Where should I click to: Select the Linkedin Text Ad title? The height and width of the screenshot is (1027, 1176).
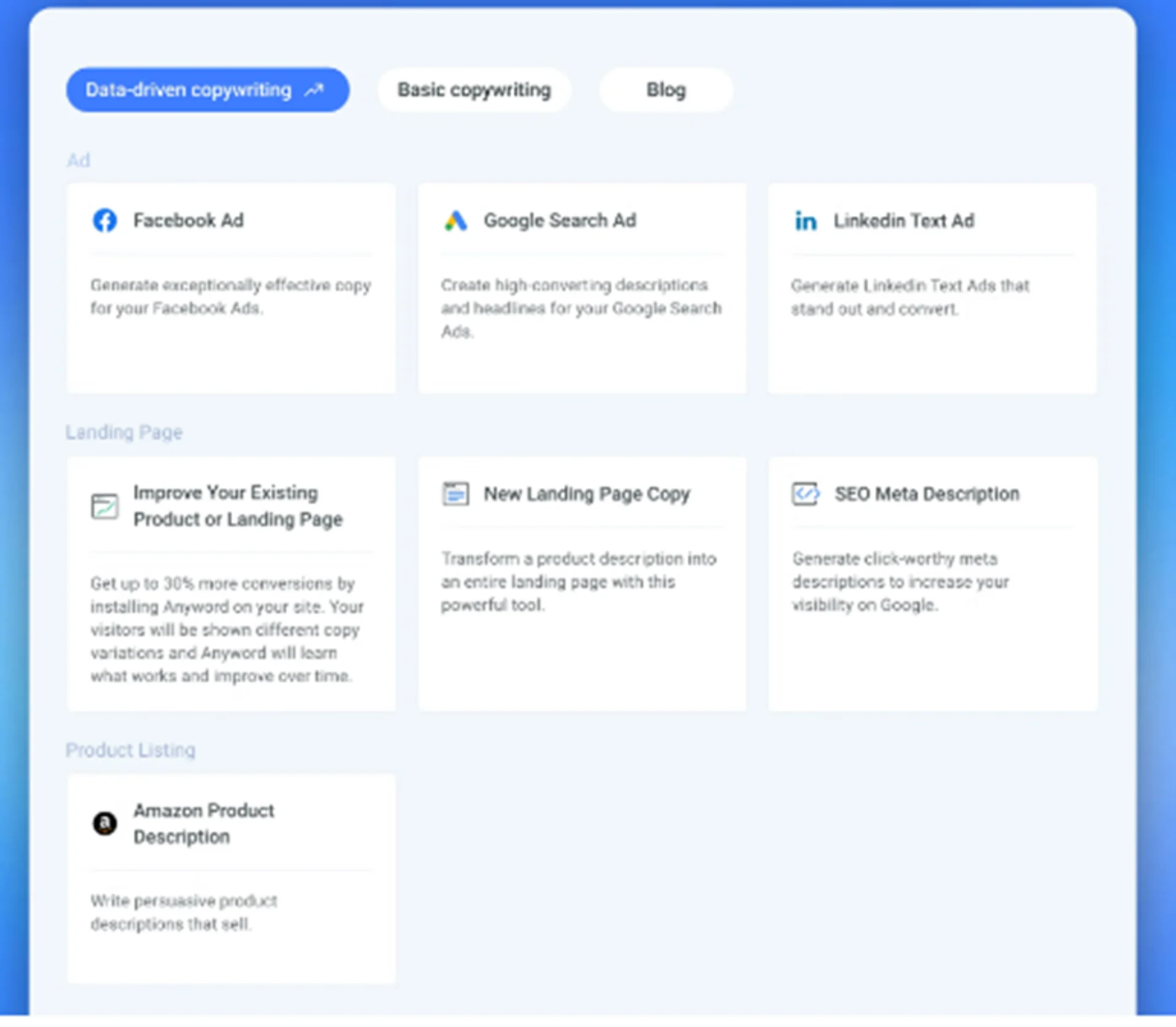[903, 221]
